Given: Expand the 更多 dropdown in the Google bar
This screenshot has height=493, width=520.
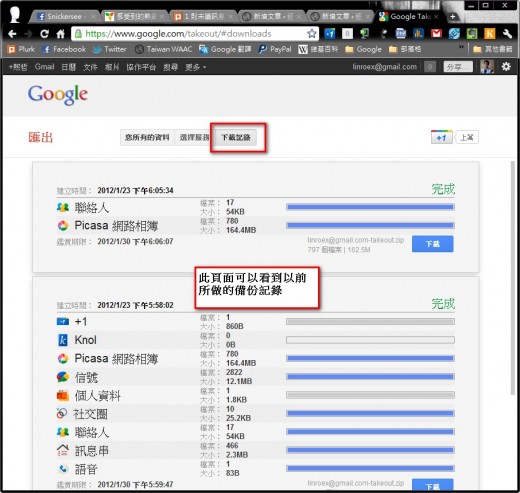Looking at the screenshot, I should pos(196,67).
